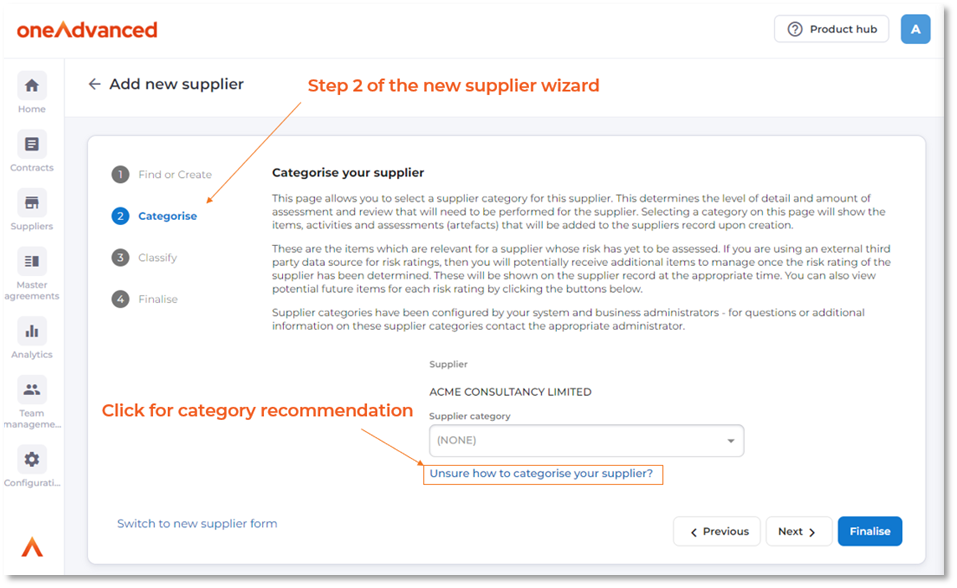Click the Advanced logo at the sidebar bottom
The height and width of the screenshot is (588, 957).
point(31,546)
